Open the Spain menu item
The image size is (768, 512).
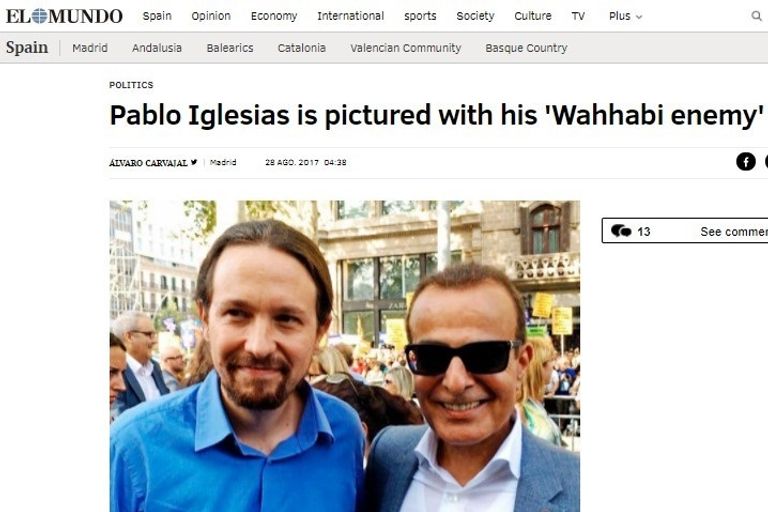(x=157, y=16)
